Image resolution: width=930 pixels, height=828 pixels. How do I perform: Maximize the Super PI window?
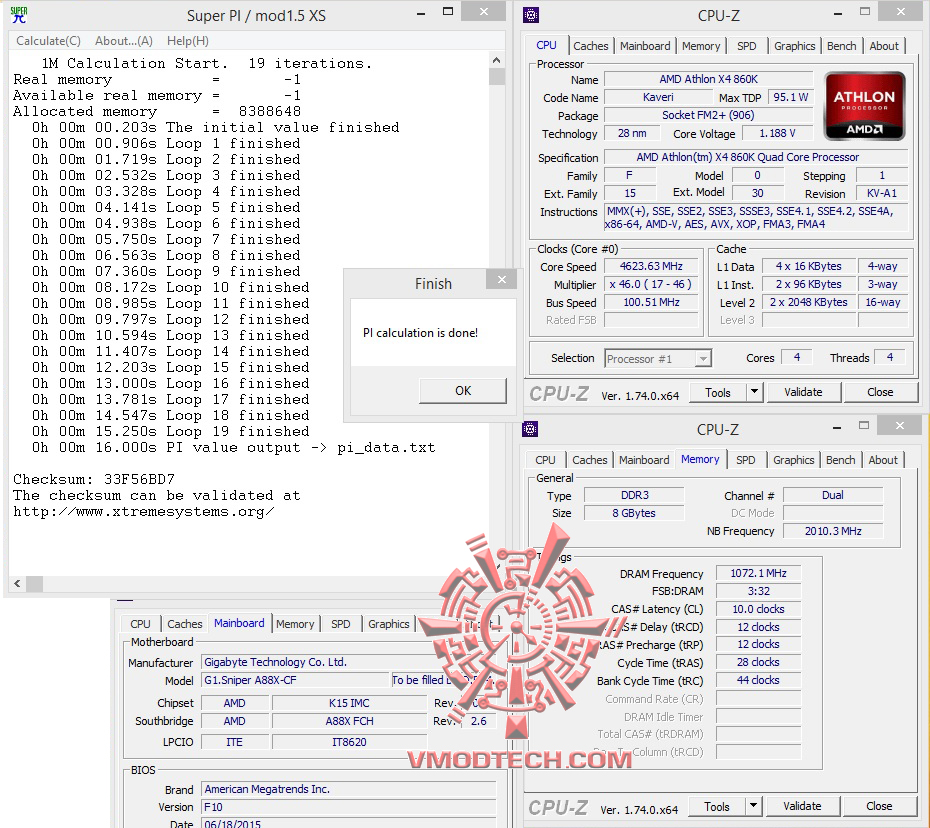click(x=448, y=12)
